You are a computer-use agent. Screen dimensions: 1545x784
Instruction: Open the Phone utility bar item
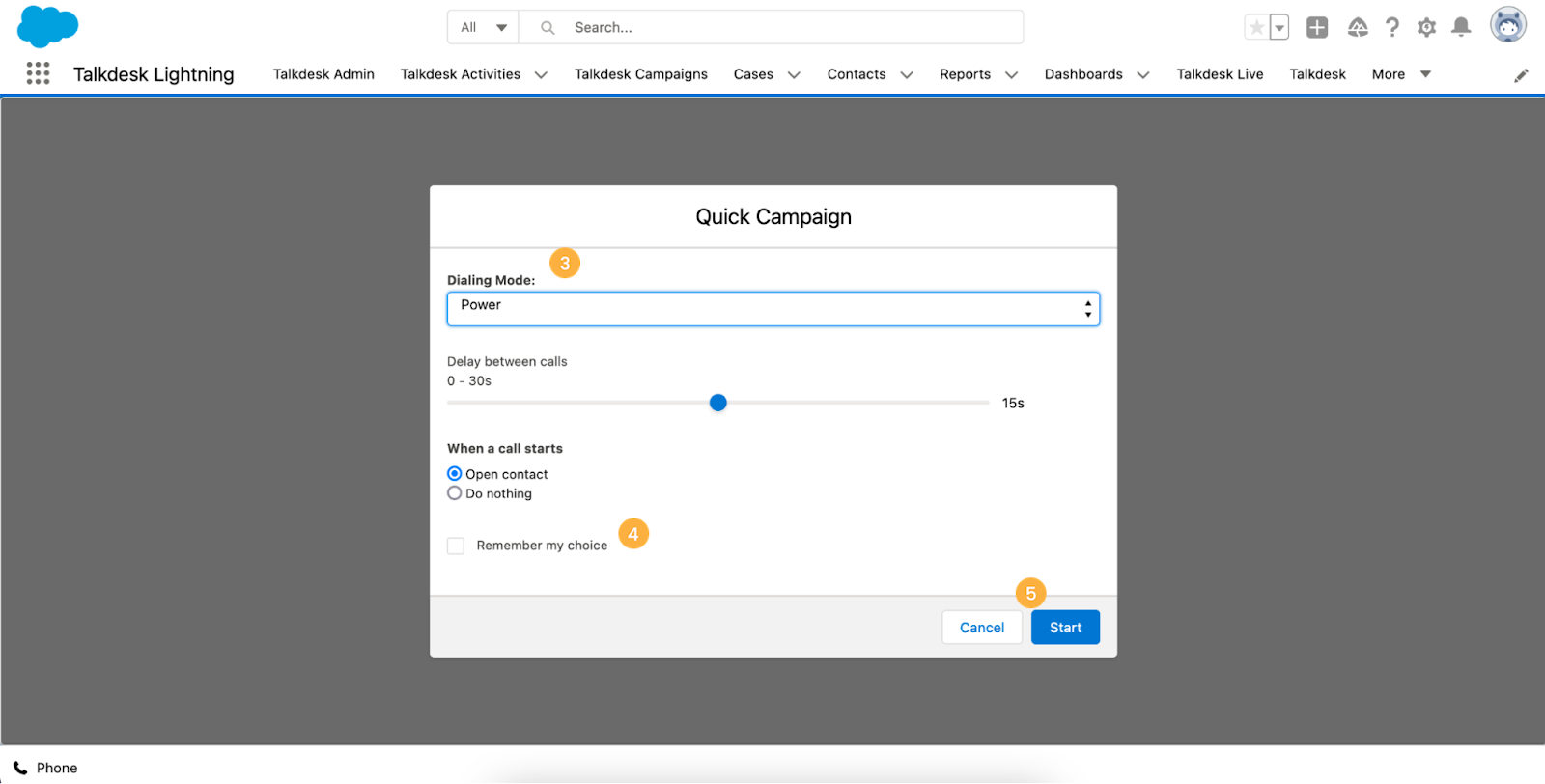(45, 769)
